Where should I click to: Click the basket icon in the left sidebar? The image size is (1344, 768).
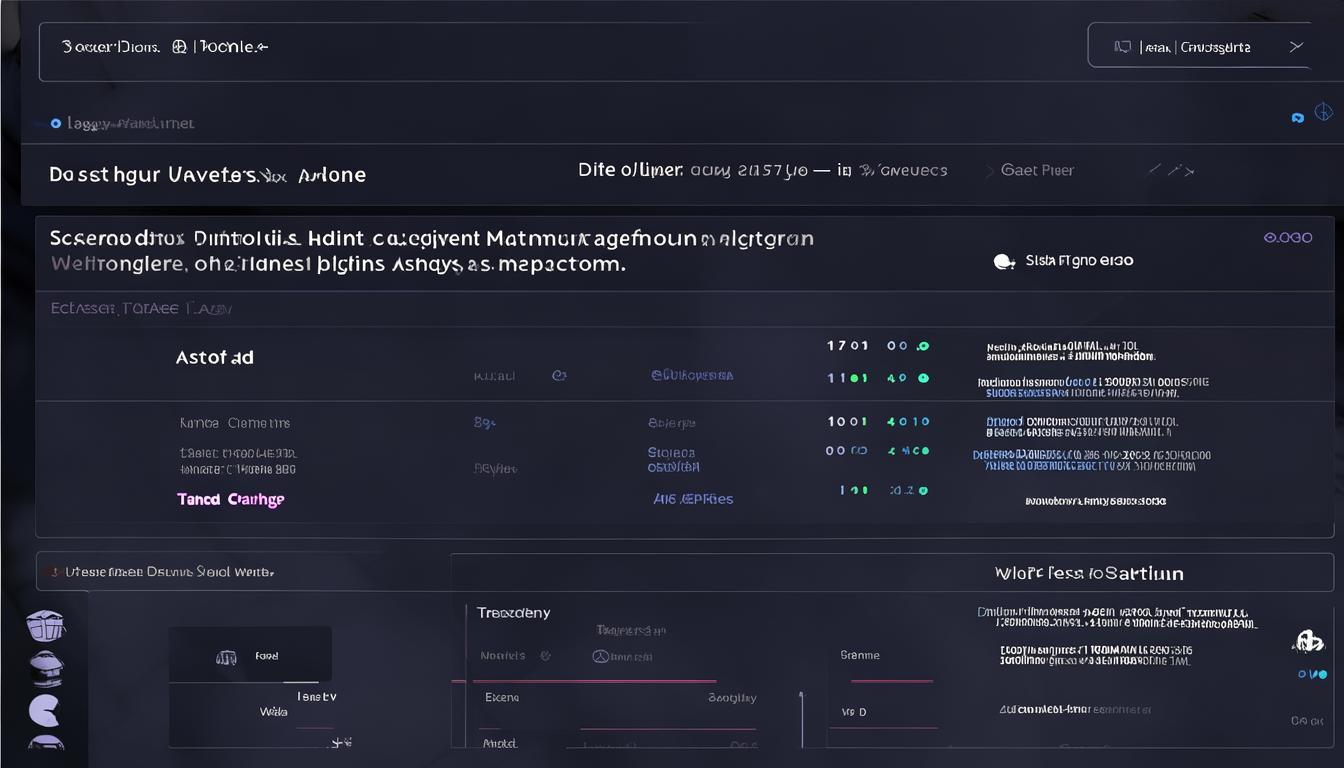(x=46, y=626)
